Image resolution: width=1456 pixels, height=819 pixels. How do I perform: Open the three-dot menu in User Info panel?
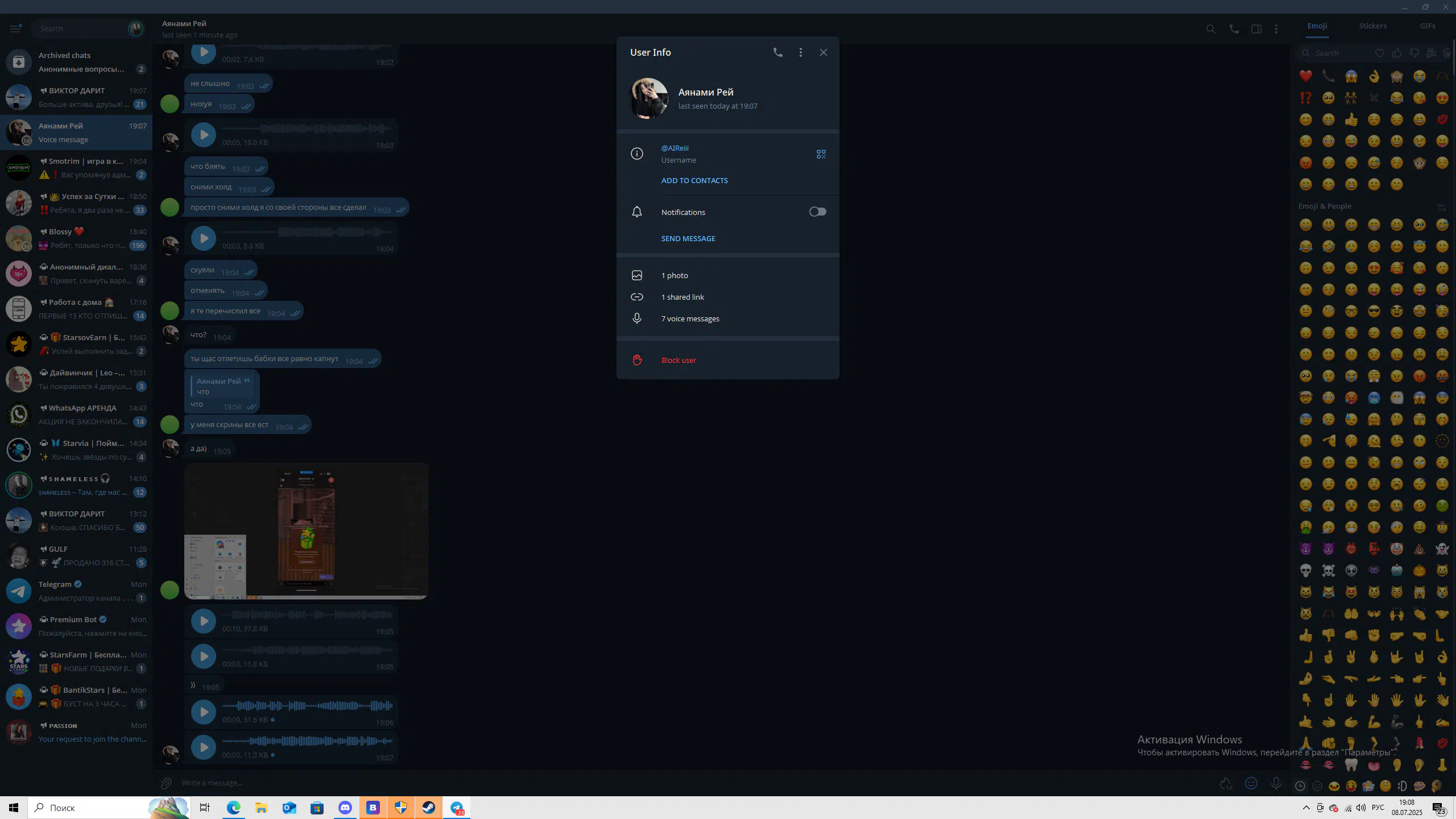800,52
